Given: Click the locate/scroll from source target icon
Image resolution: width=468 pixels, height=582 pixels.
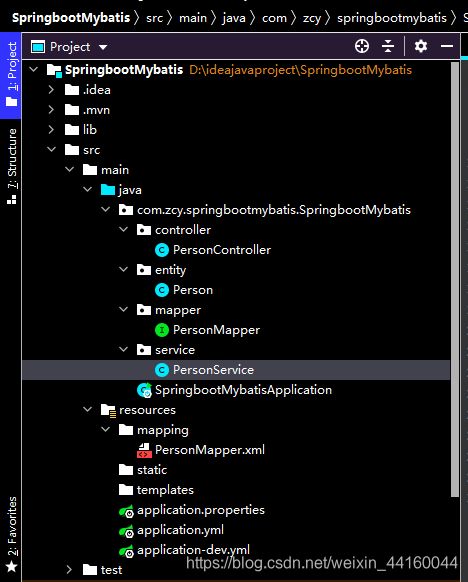Looking at the screenshot, I should click(x=361, y=46).
